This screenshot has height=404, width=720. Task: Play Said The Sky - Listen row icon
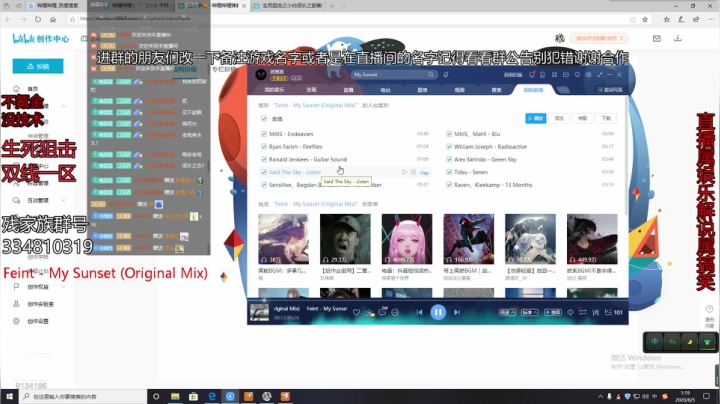(405, 172)
